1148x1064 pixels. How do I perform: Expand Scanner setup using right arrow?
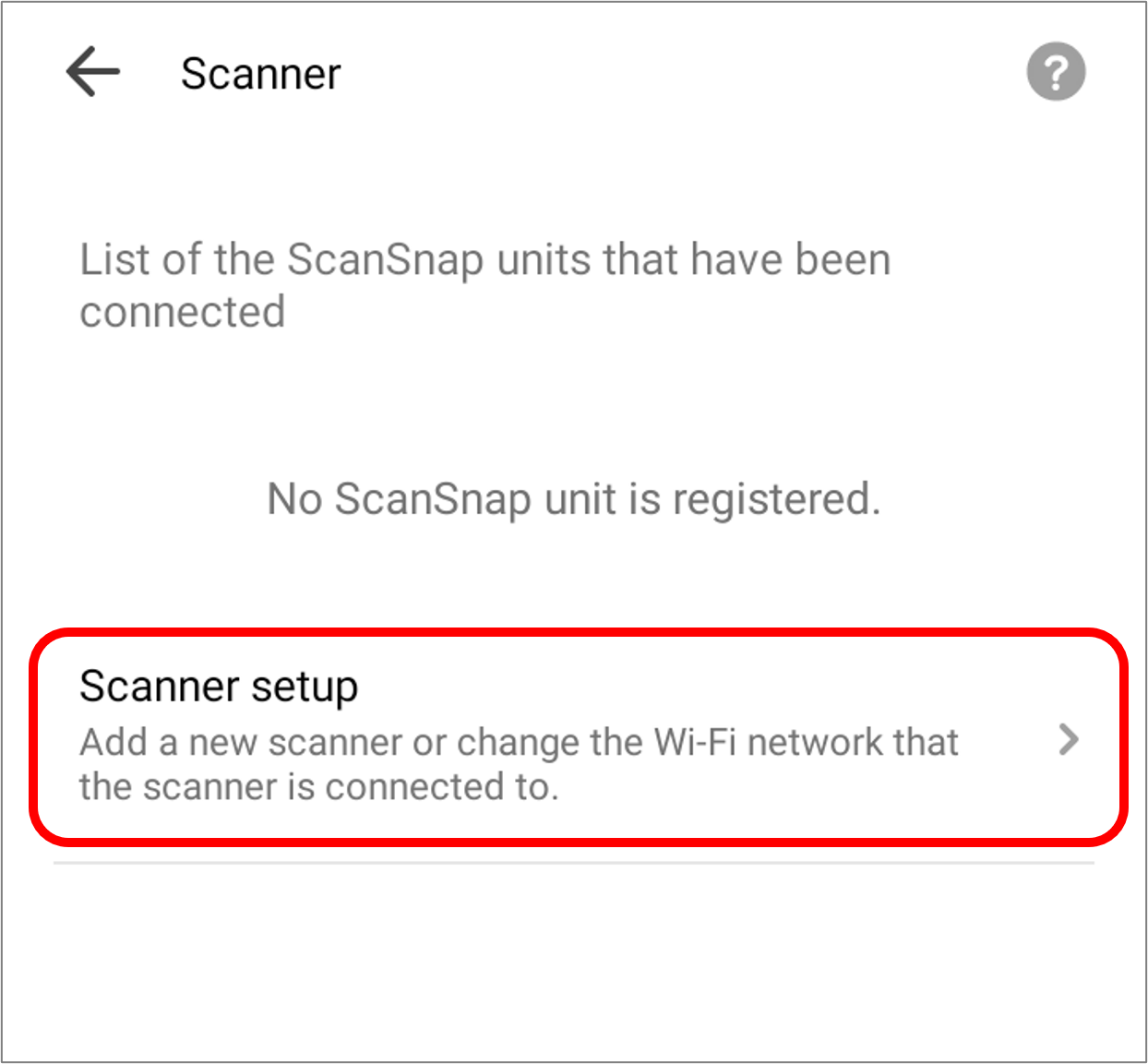pos(1069,739)
